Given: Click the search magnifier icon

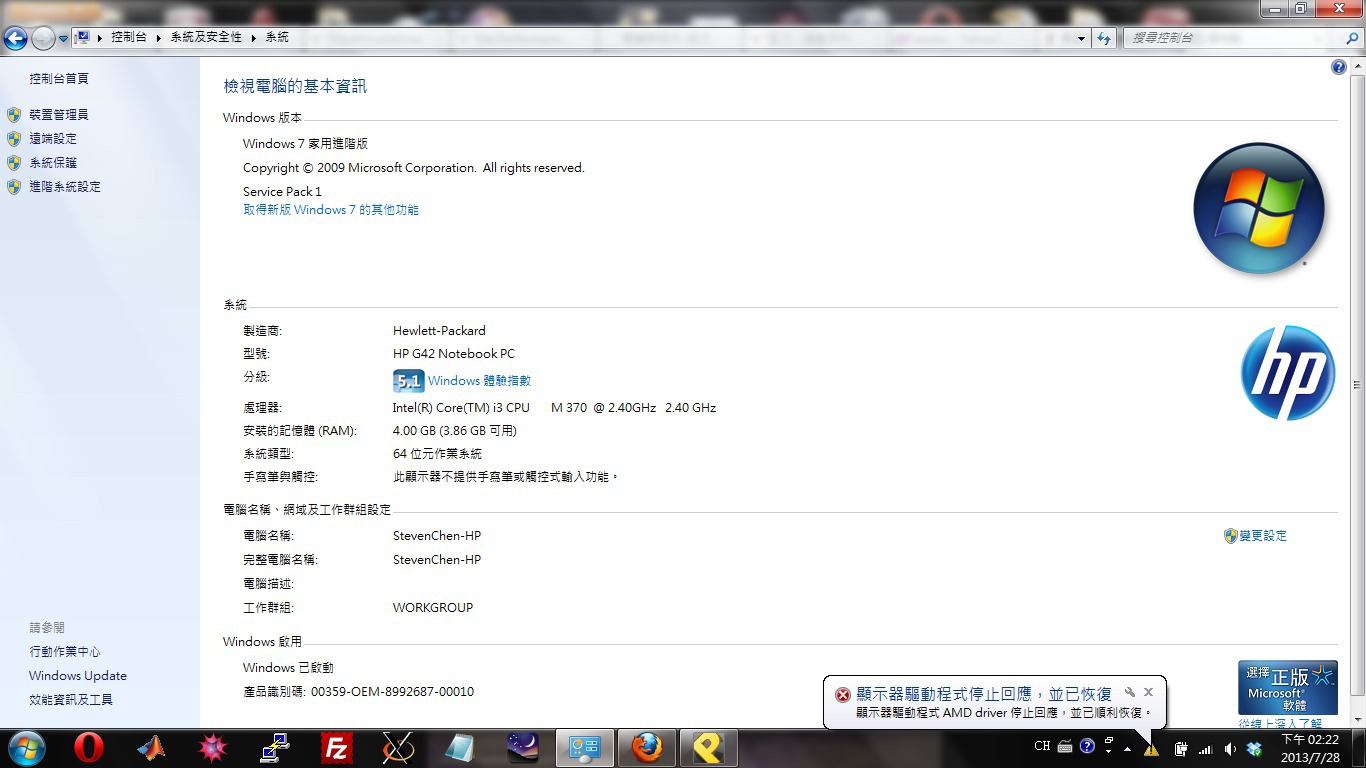Looking at the screenshot, I should 1352,38.
